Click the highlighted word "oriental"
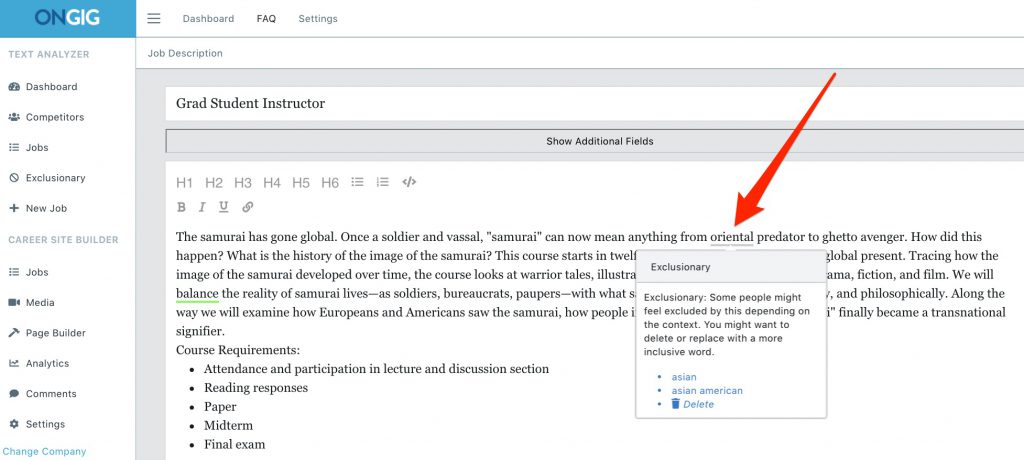 tap(732, 237)
